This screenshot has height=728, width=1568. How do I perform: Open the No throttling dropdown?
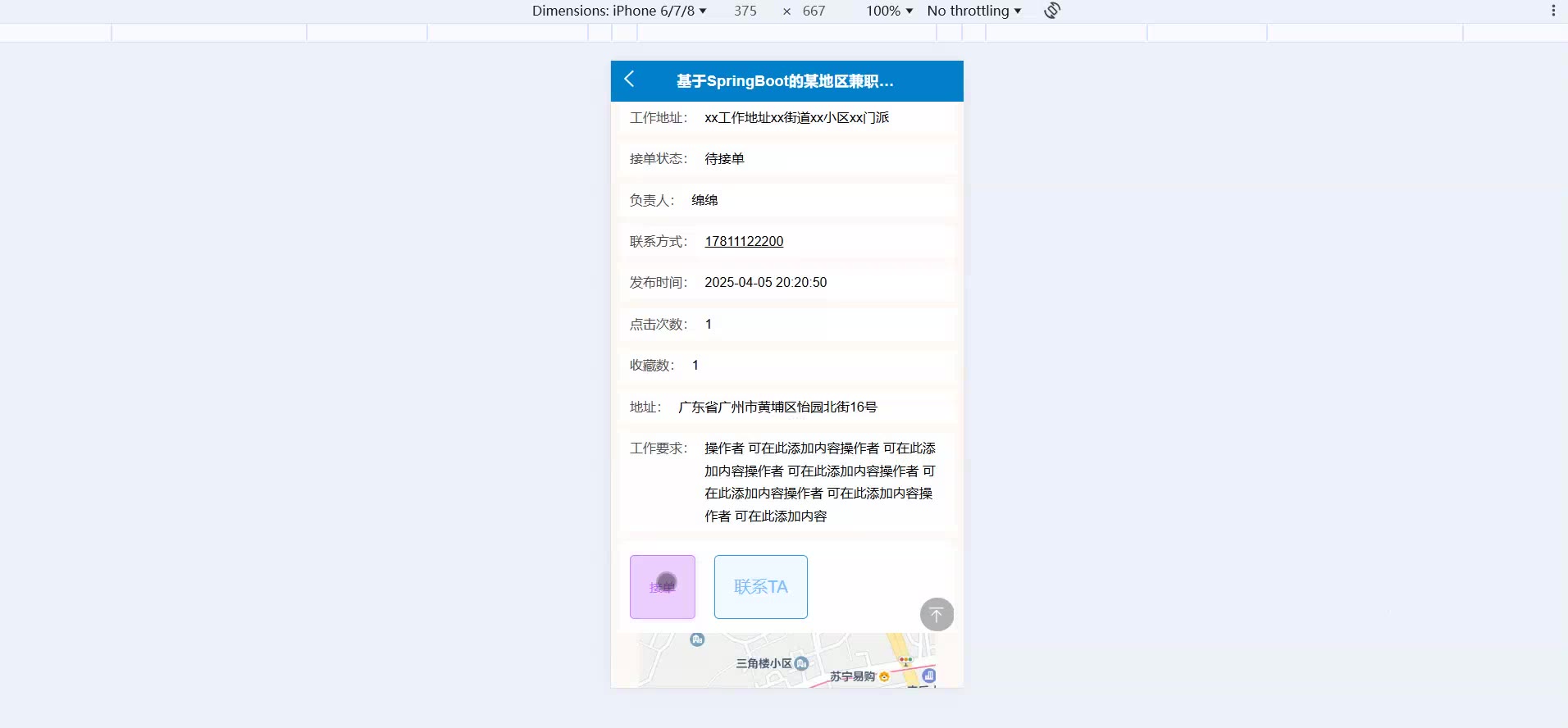[974, 11]
